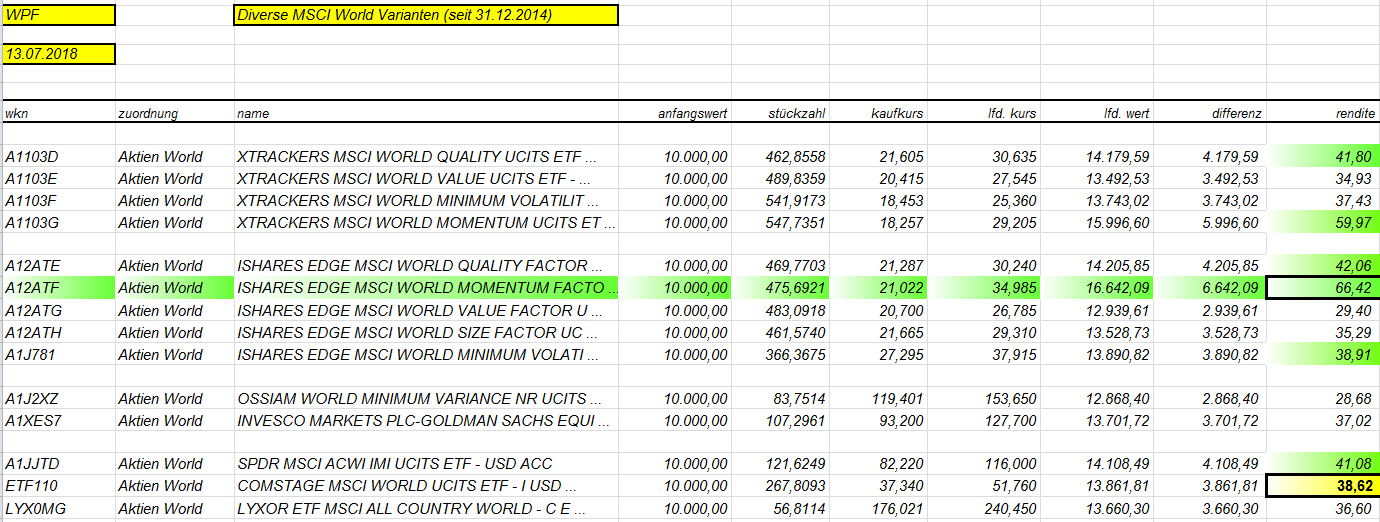Select differenz value 6.642,09

coord(1210,288)
